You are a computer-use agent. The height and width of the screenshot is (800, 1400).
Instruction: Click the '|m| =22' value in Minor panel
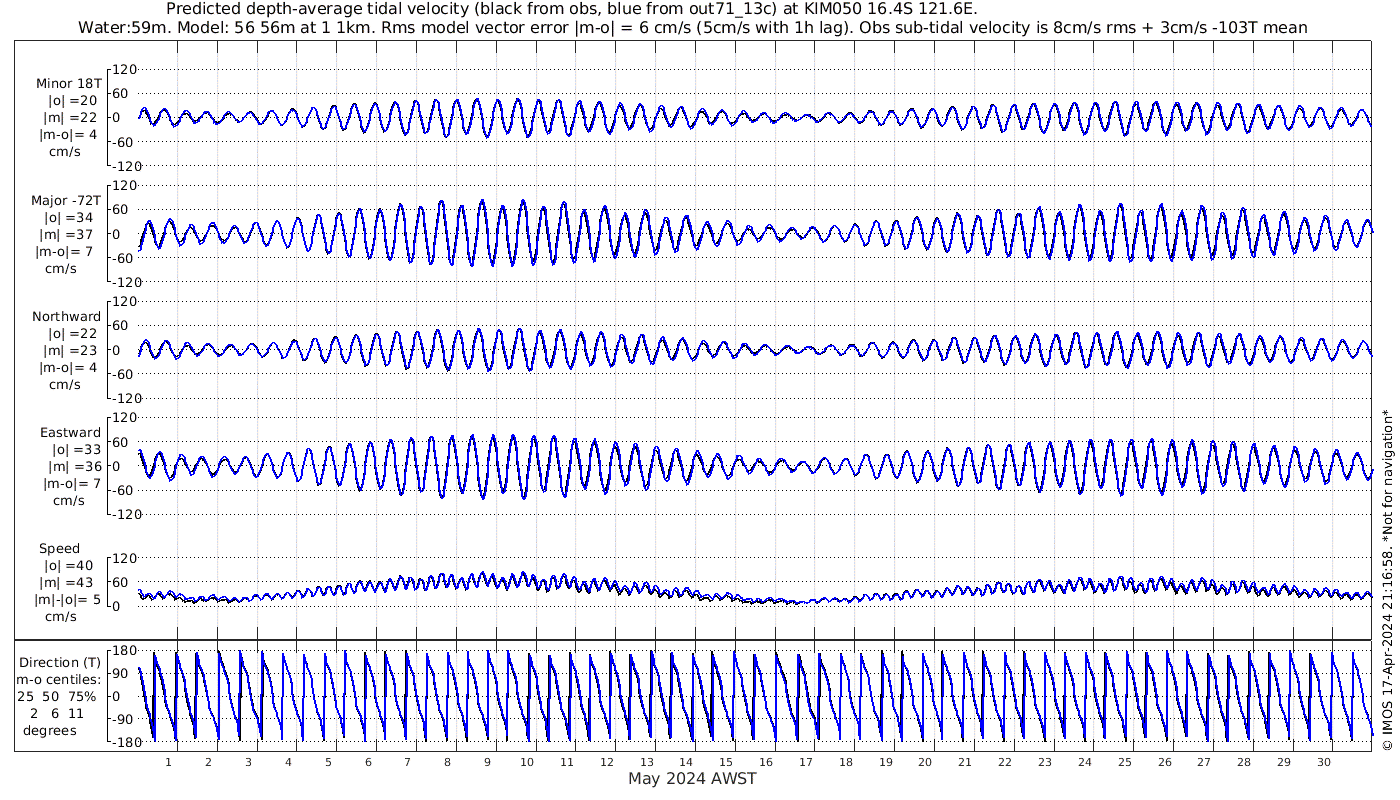[x=72, y=118]
